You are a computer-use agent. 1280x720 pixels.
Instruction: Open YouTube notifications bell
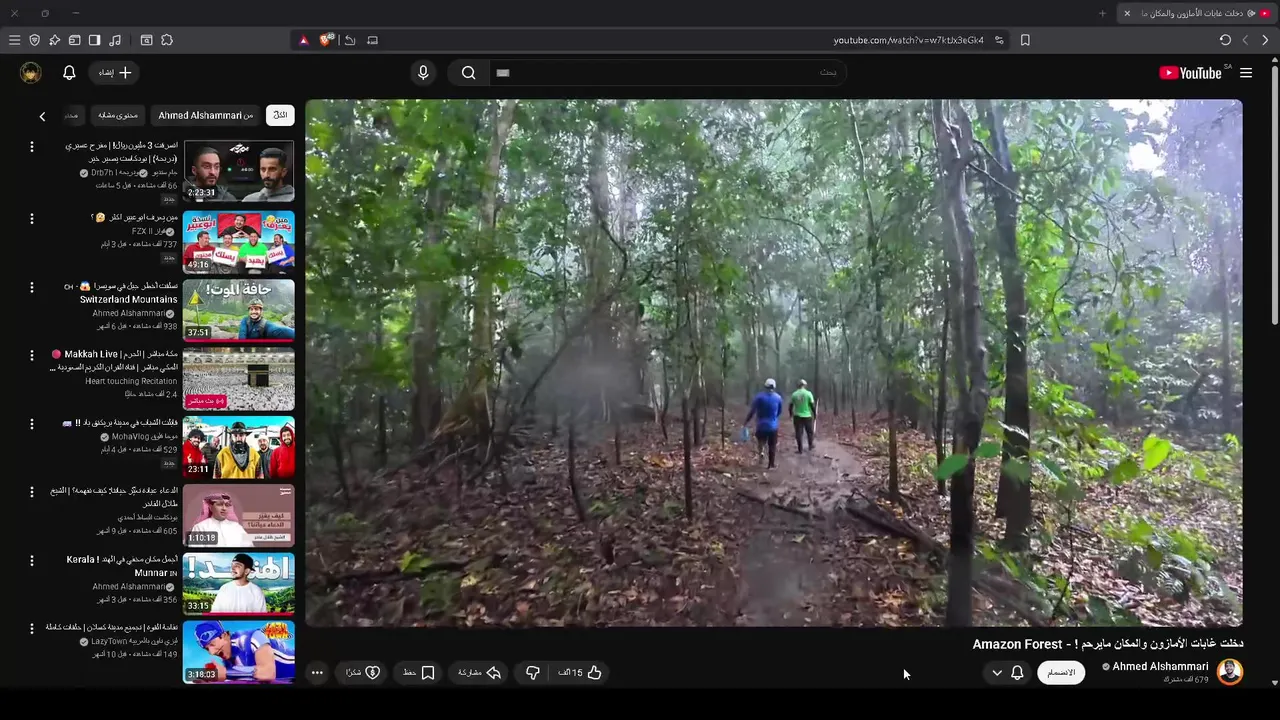coord(69,72)
